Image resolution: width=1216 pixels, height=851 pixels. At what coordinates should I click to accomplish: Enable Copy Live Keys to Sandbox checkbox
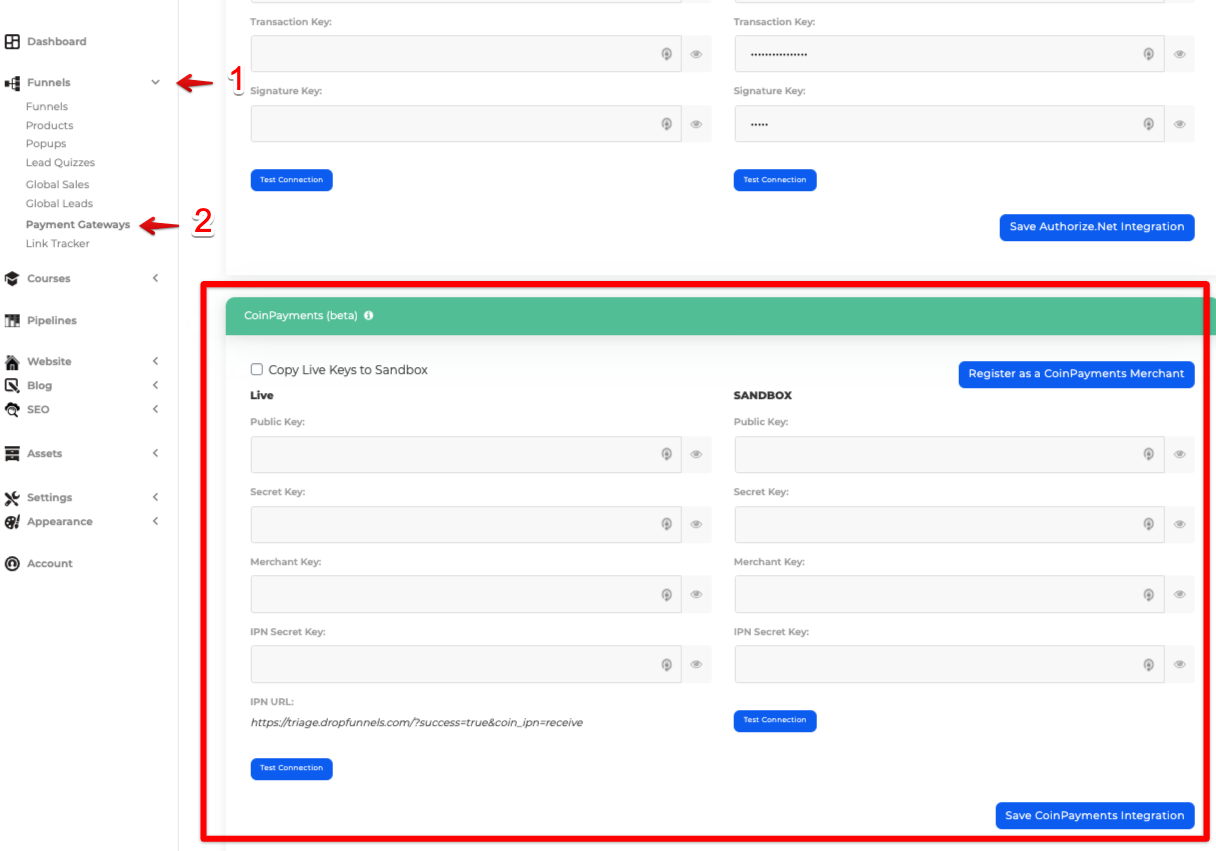point(257,370)
